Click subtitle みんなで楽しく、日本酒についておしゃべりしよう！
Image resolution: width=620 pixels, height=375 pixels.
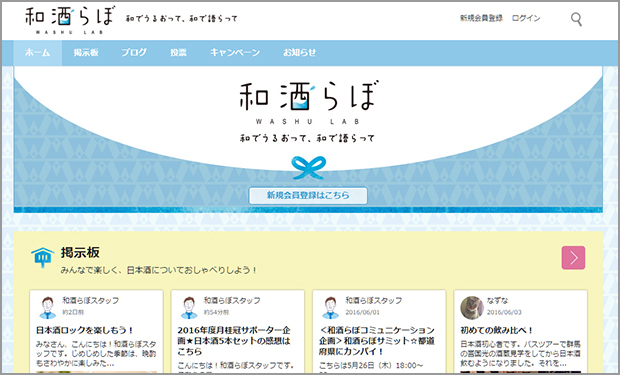pos(159,270)
